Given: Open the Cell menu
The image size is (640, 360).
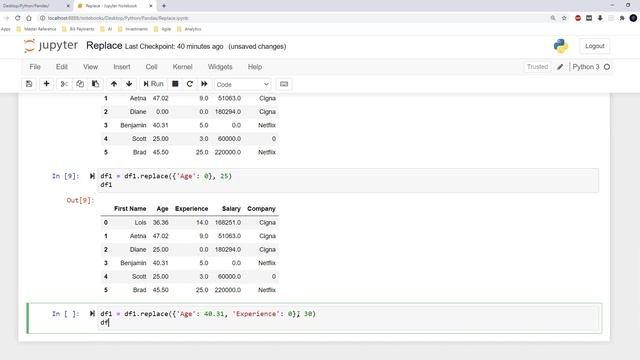Looking at the screenshot, I should pos(151,67).
